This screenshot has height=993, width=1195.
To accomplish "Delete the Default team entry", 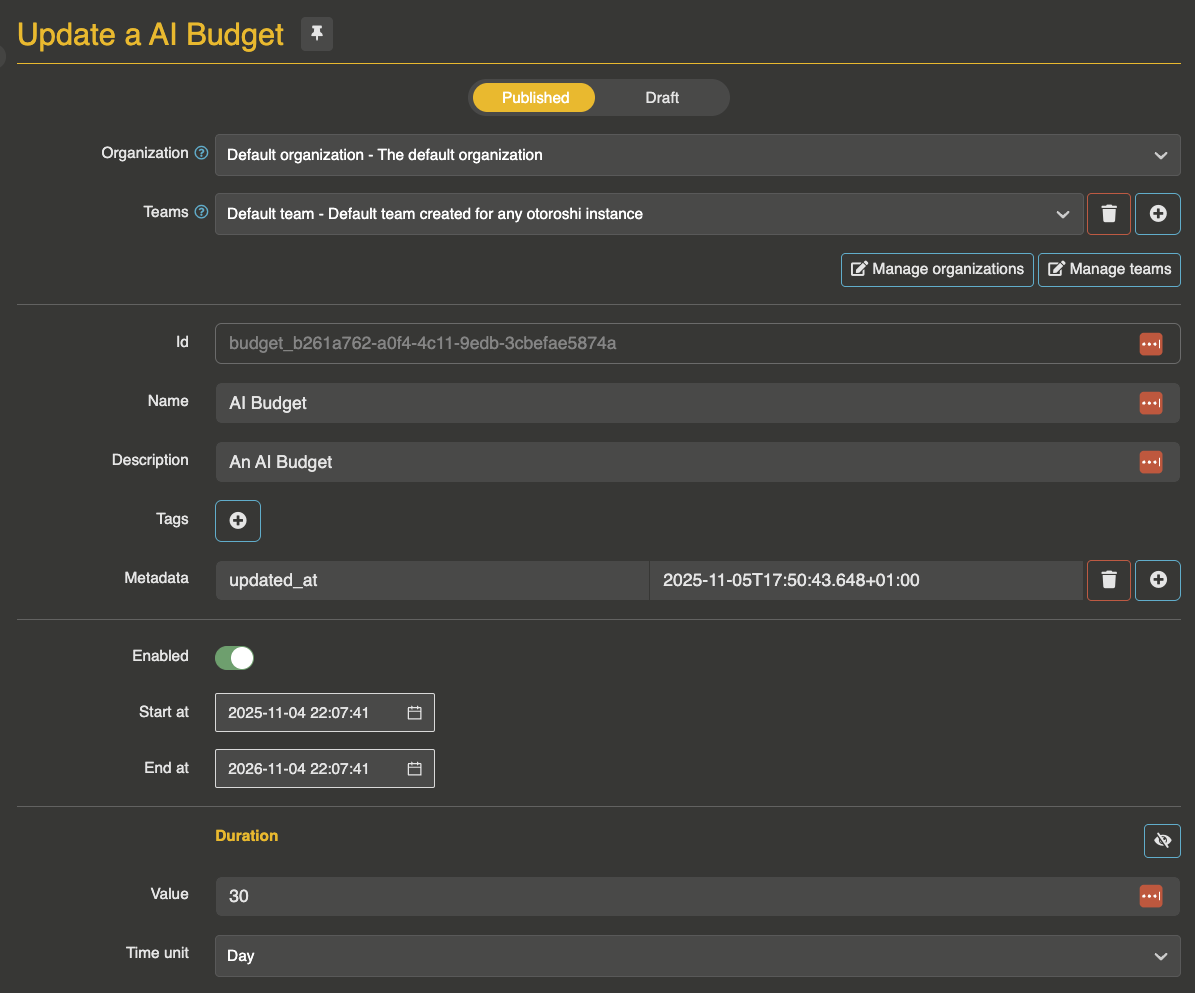I will (x=1108, y=214).
